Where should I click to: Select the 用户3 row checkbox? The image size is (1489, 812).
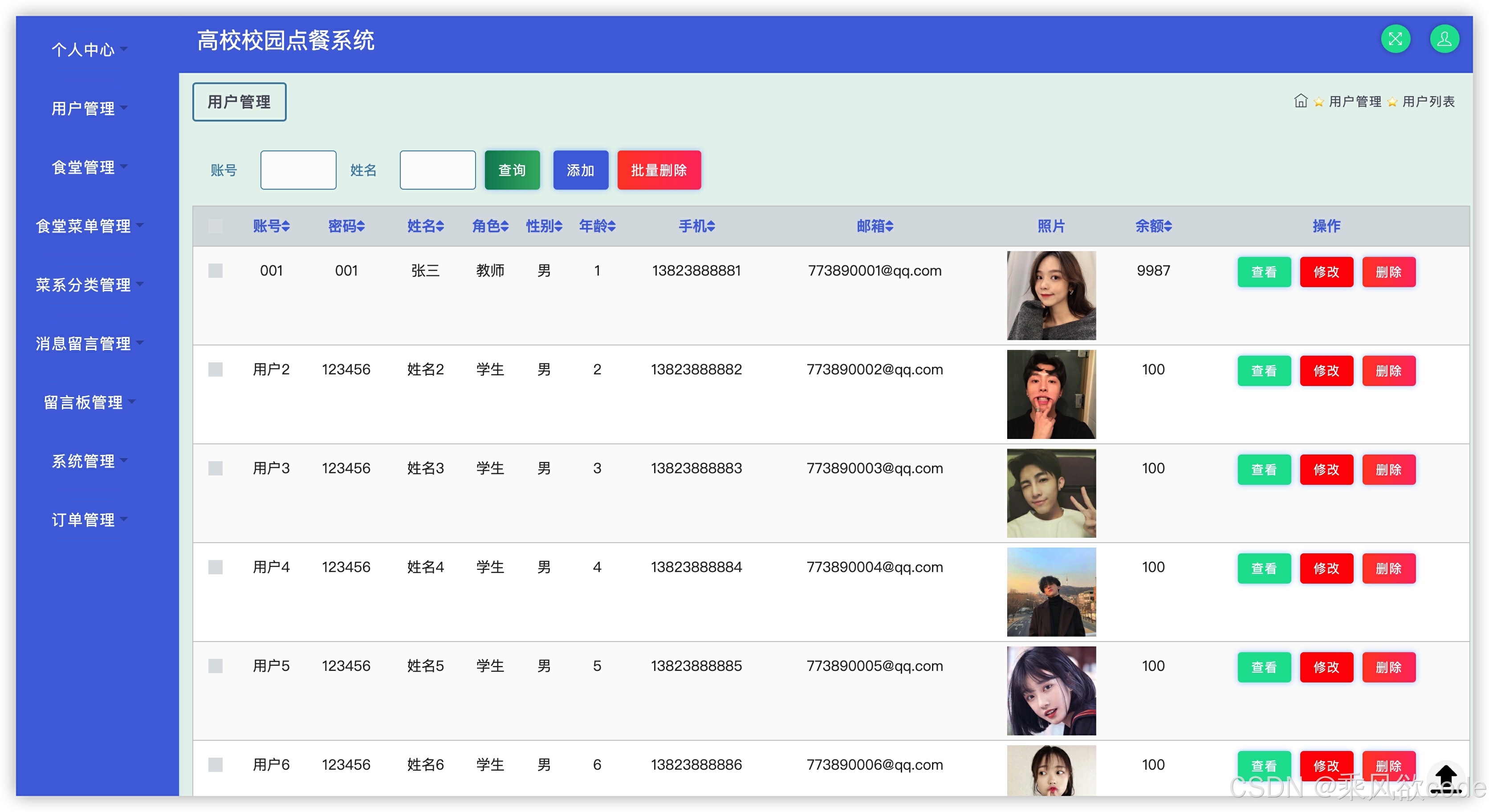tap(215, 468)
